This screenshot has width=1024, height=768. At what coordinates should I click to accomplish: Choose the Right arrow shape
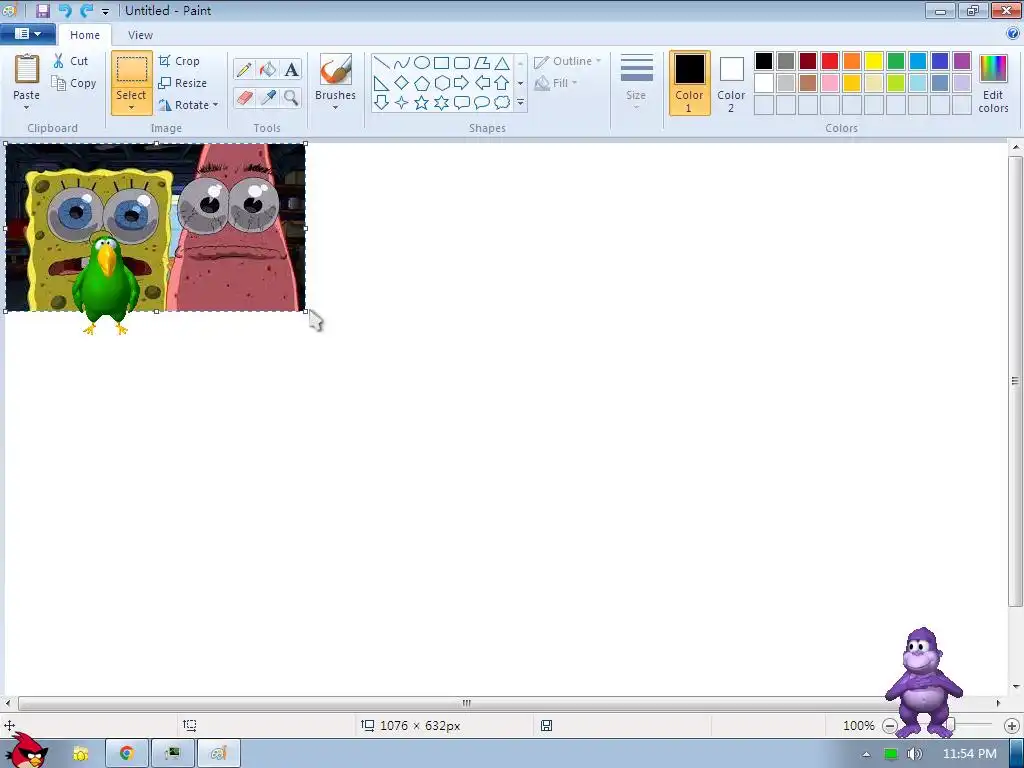pyautogui.click(x=462, y=83)
